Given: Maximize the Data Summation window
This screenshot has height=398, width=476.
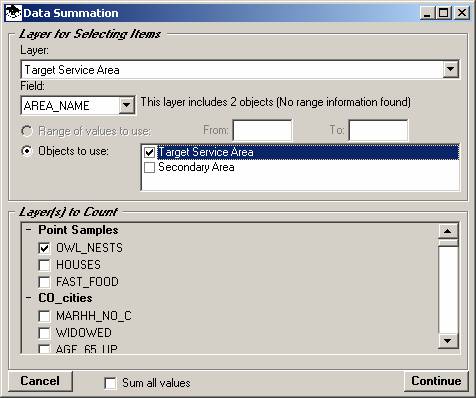Looking at the screenshot, I should 444,13.
